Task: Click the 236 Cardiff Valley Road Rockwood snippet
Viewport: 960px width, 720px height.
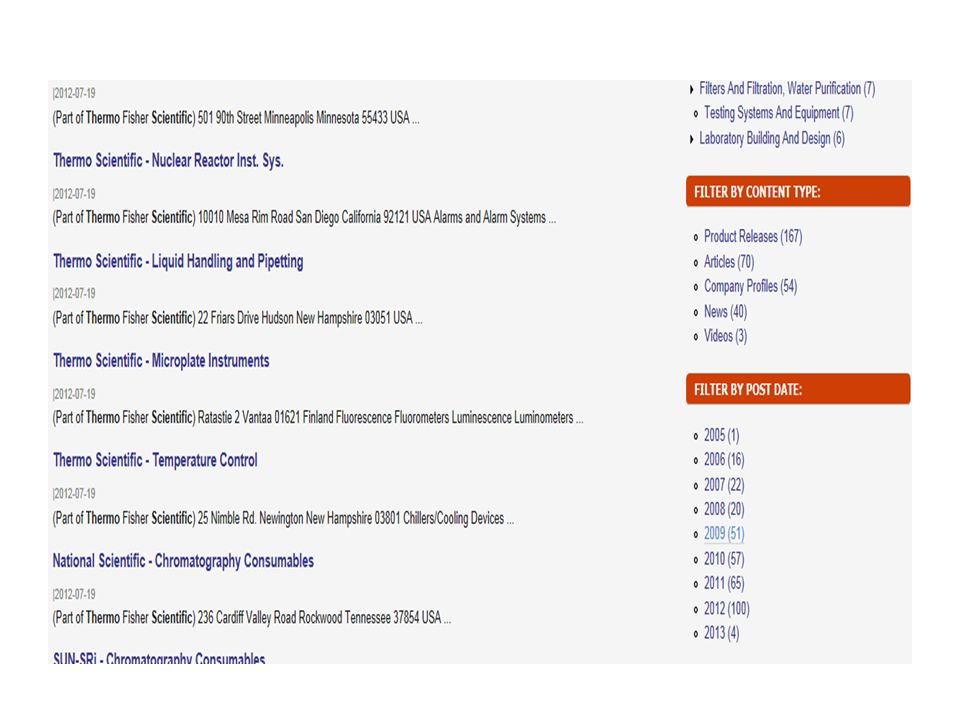Action: 252,618
